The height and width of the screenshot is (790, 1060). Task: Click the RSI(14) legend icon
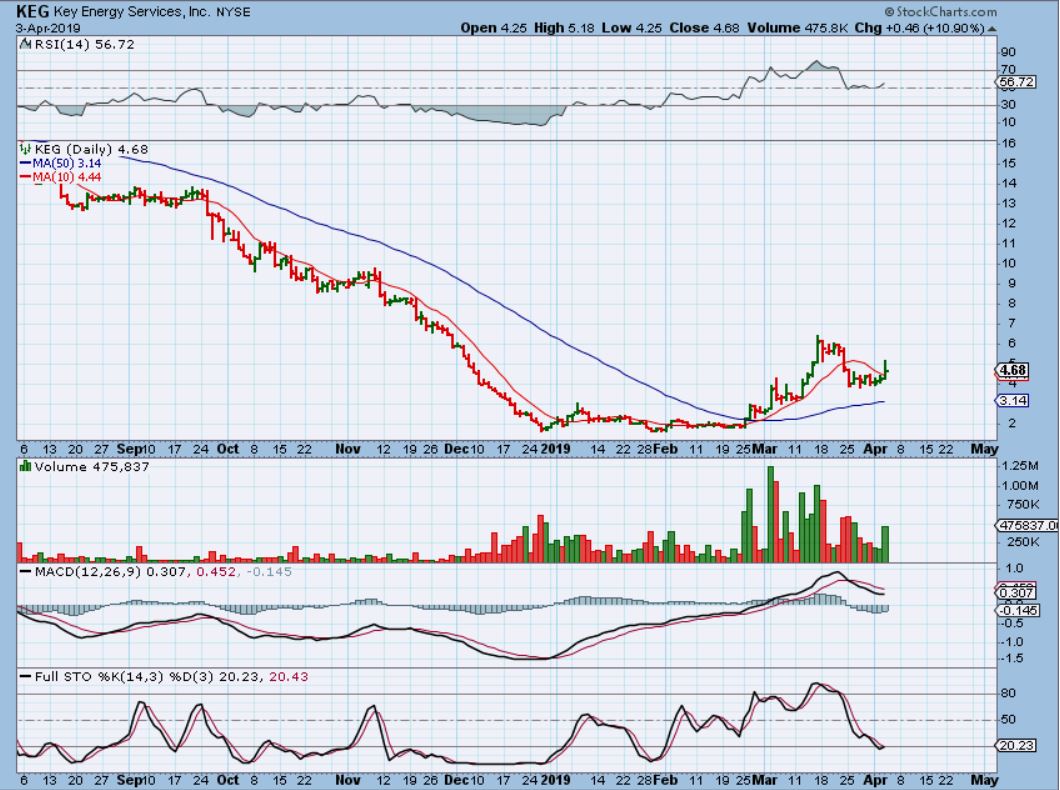pyautogui.click(x=25, y=45)
